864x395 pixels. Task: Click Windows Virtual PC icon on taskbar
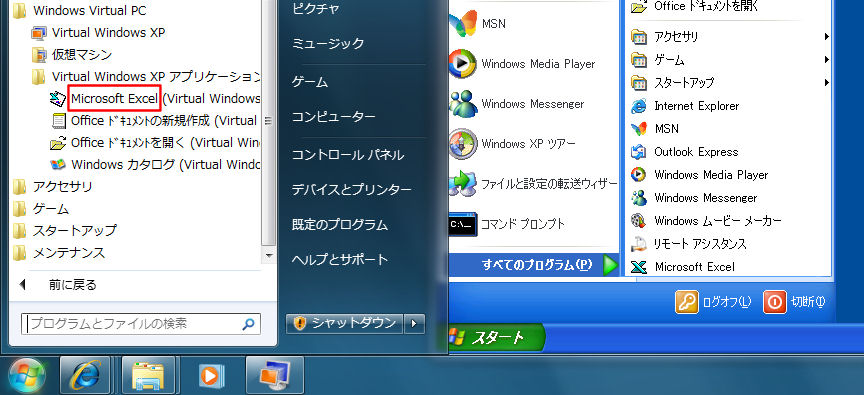(274, 375)
